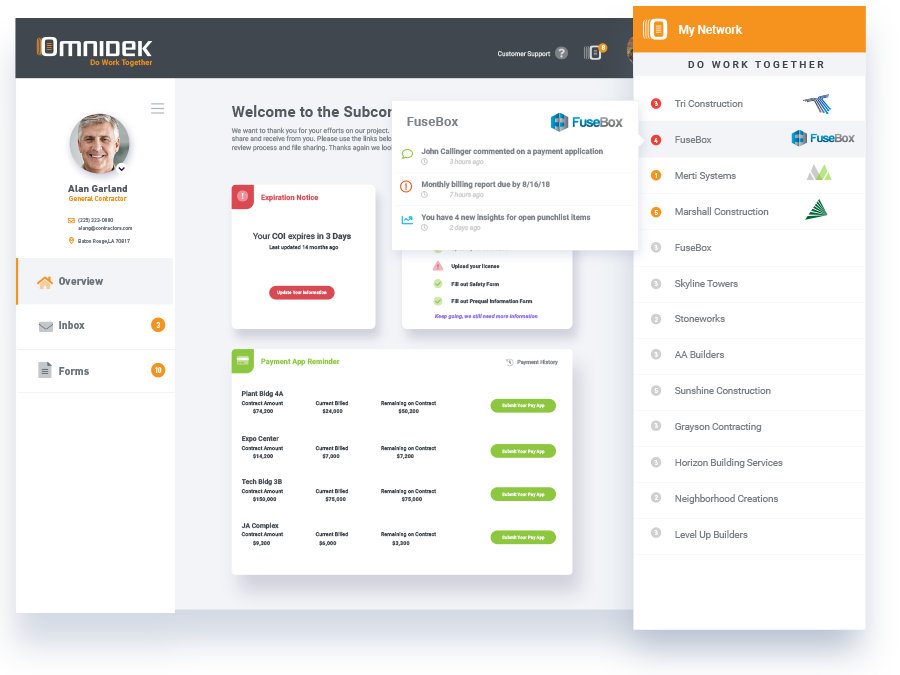Image resolution: width=900 pixels, height=675 pixels.
Task: Submit pay app for Tech Bldg 3B
Action: pos(523,494)
